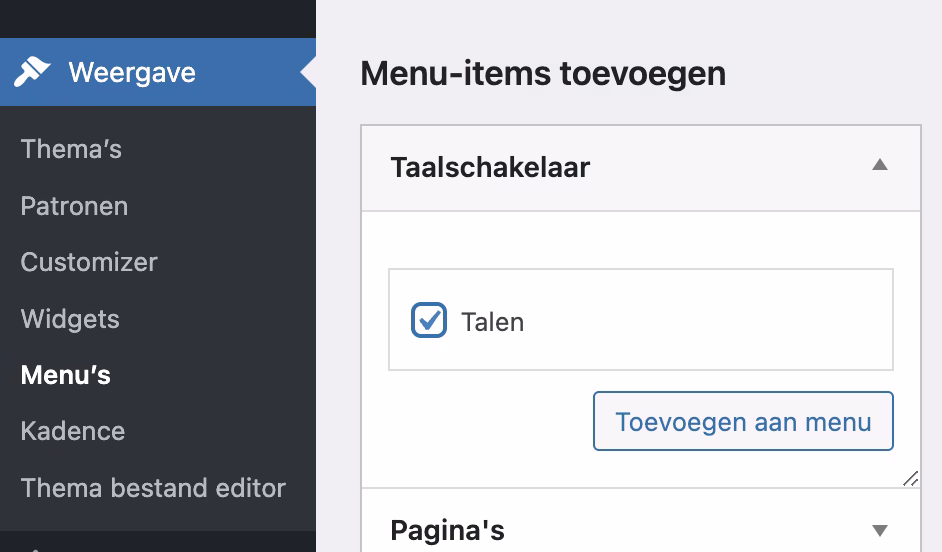This screenshot has height=552, width=942.
Task: Click the Taalschakelaar panel title
Action: [490, 167]
